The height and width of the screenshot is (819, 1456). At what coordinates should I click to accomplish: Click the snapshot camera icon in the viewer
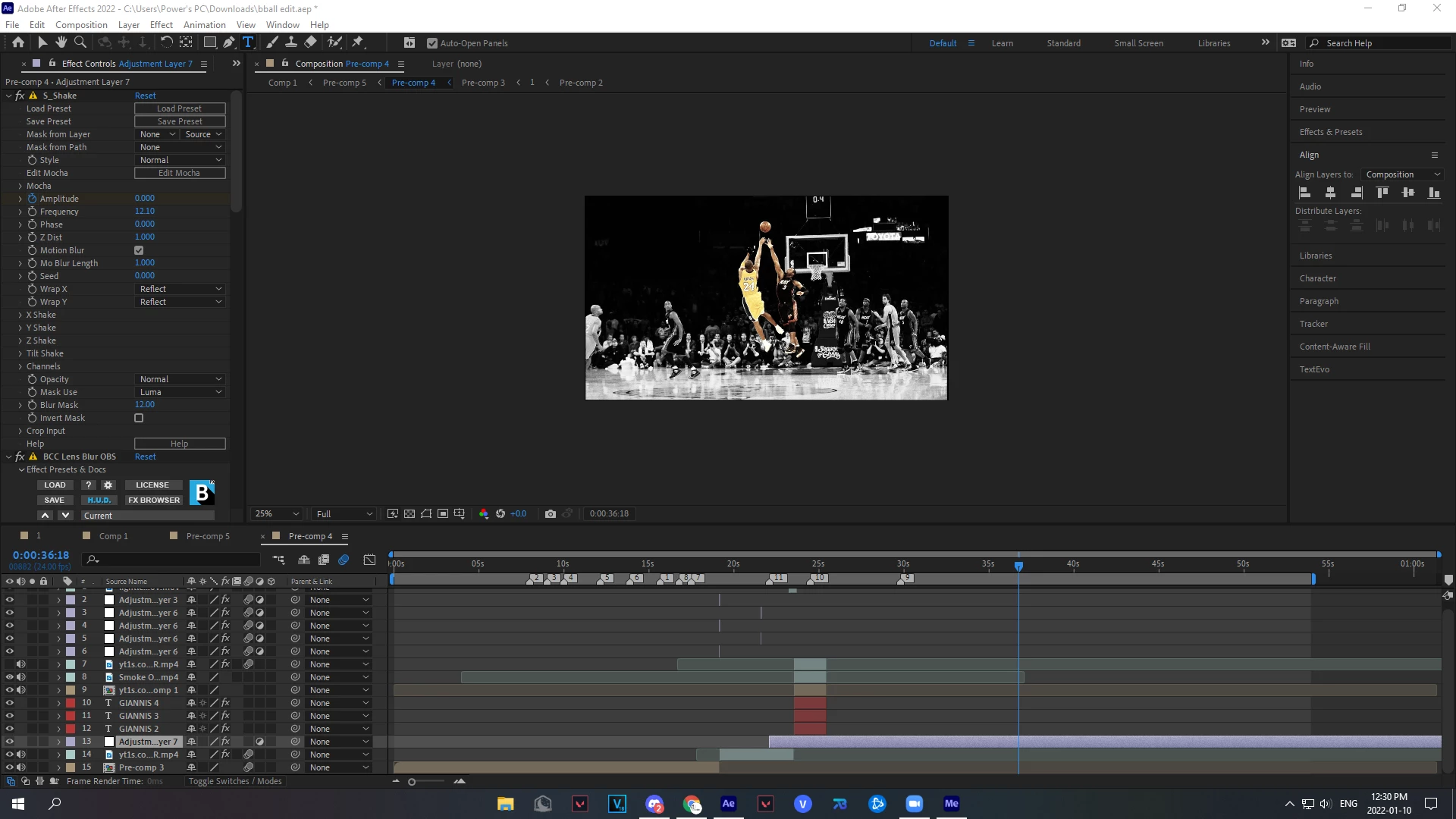(551, 513)
